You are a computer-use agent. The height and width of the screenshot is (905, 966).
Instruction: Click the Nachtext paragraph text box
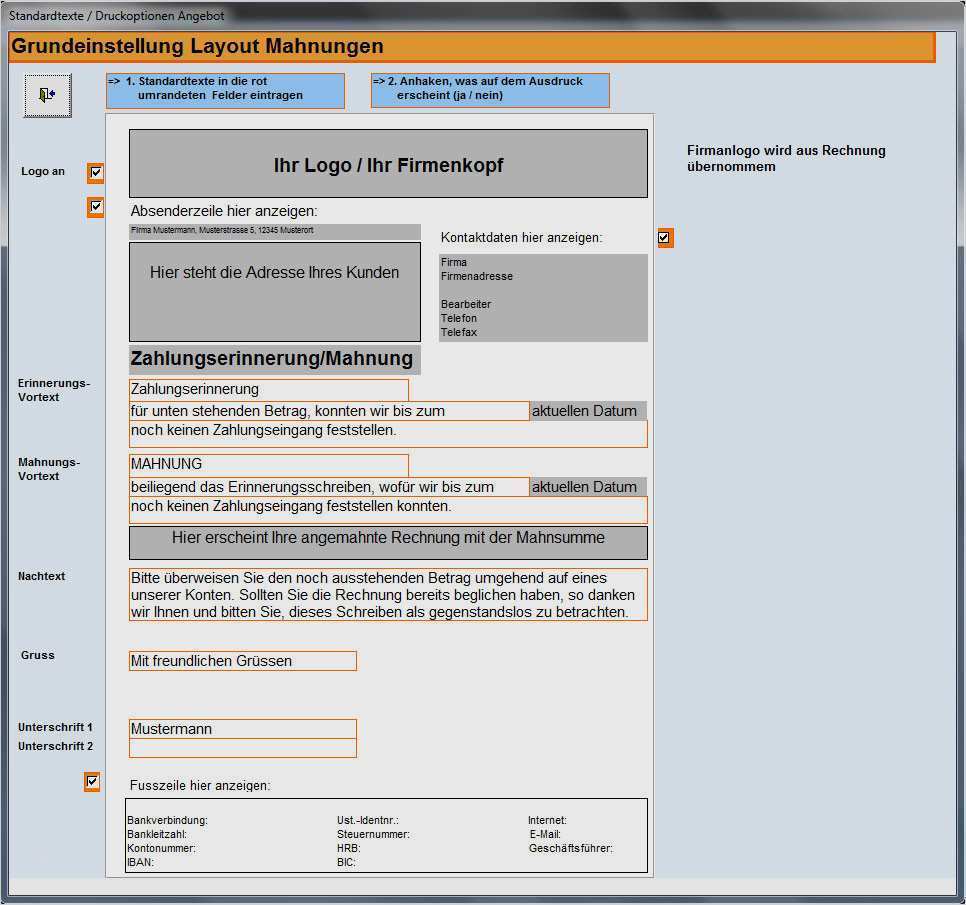click(x=388, y=594)
